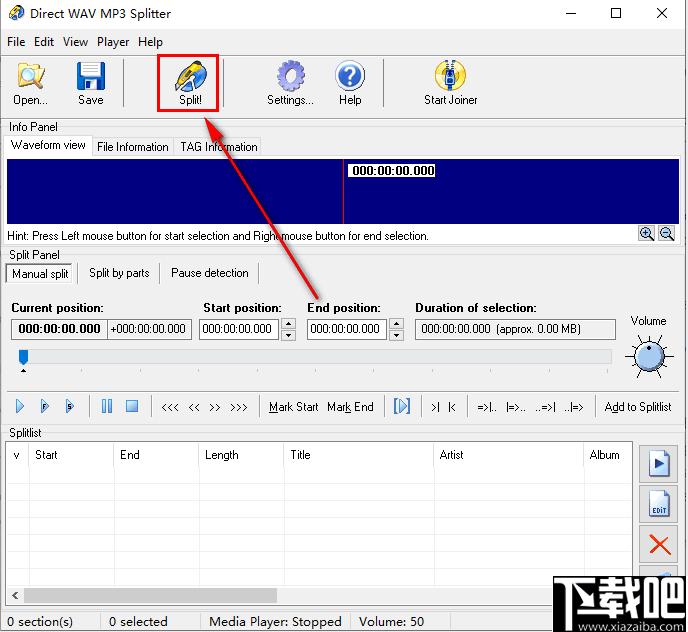
Task: Click the waveform display area
Action: tap(343, 191)
